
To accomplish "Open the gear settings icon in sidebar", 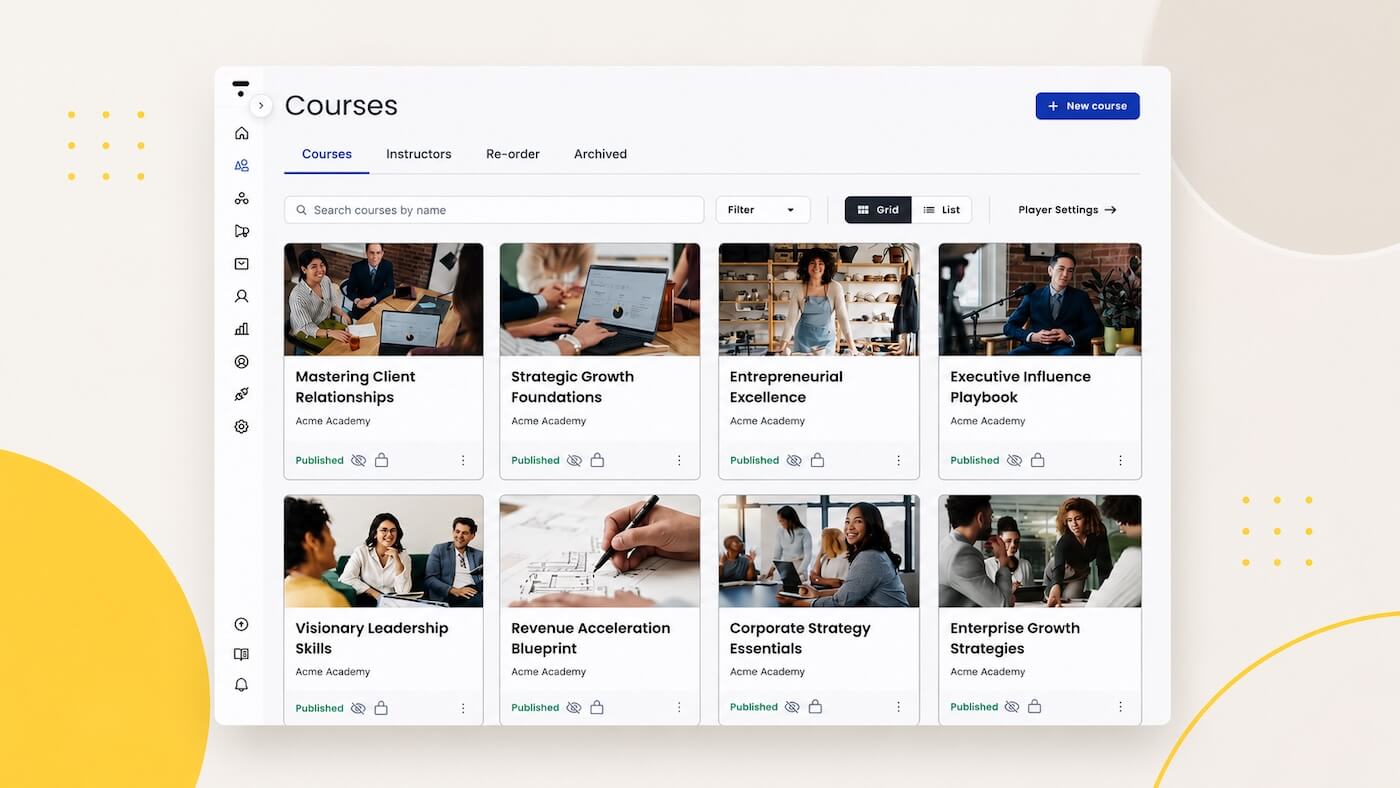I will [241, 427].
